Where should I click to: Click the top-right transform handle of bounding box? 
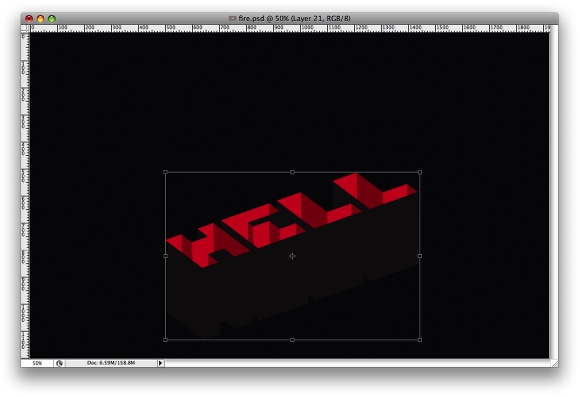[419, 172]
